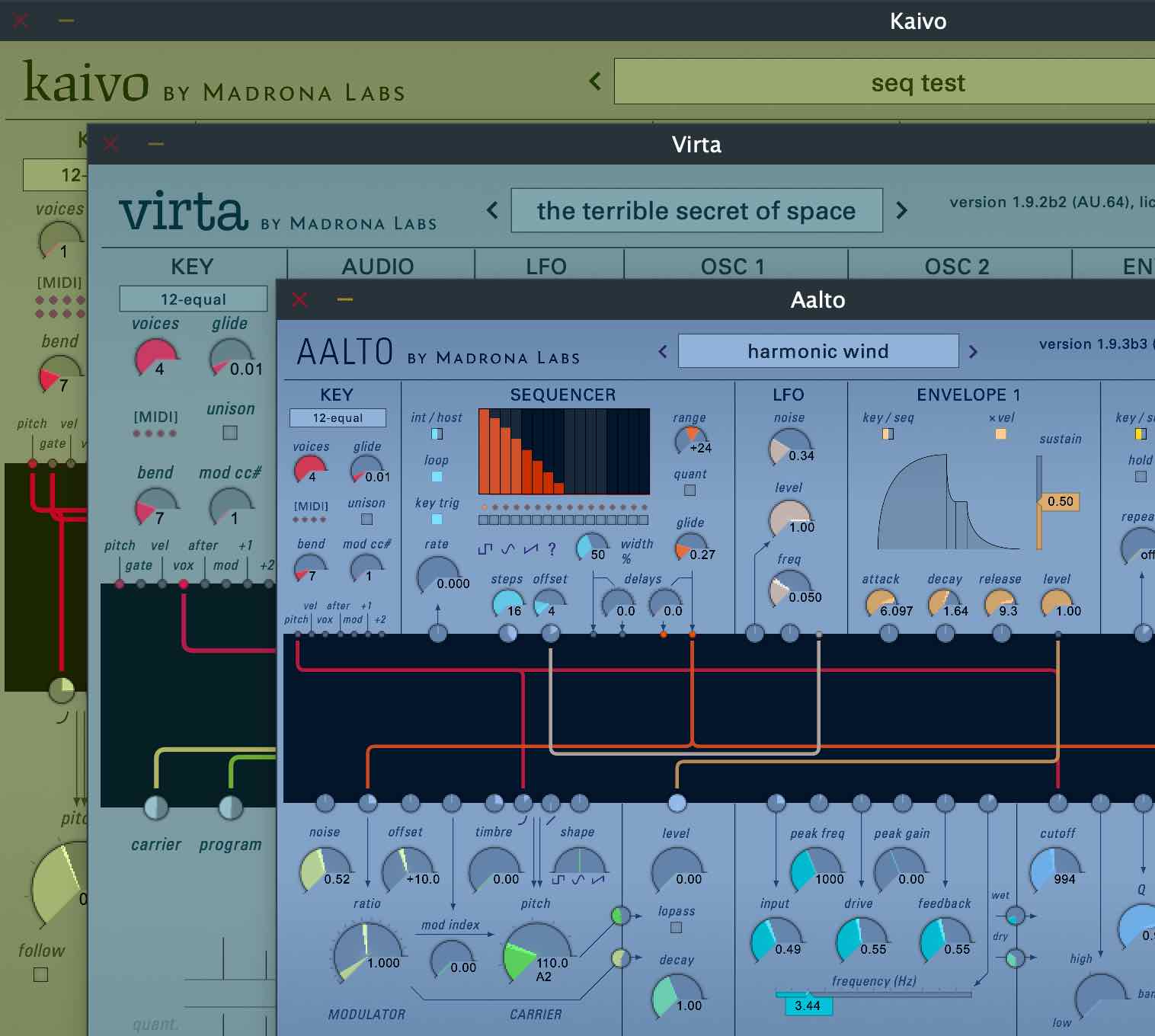Go to next Virta preset arrow

coord(901,210)
